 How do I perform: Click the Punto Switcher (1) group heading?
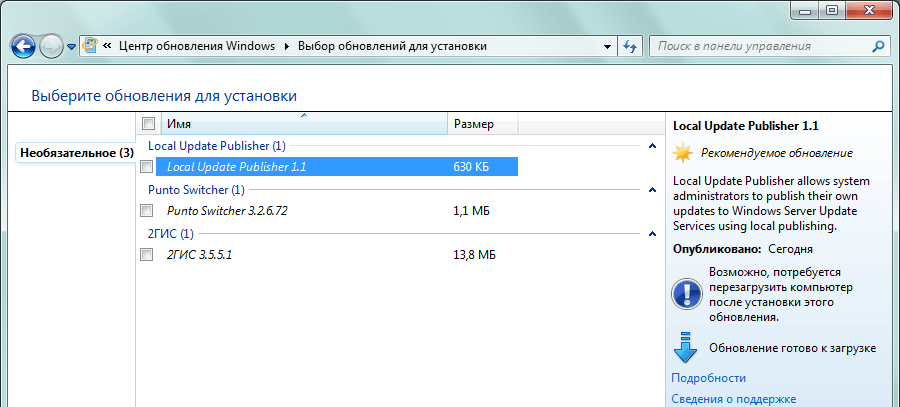196,189
